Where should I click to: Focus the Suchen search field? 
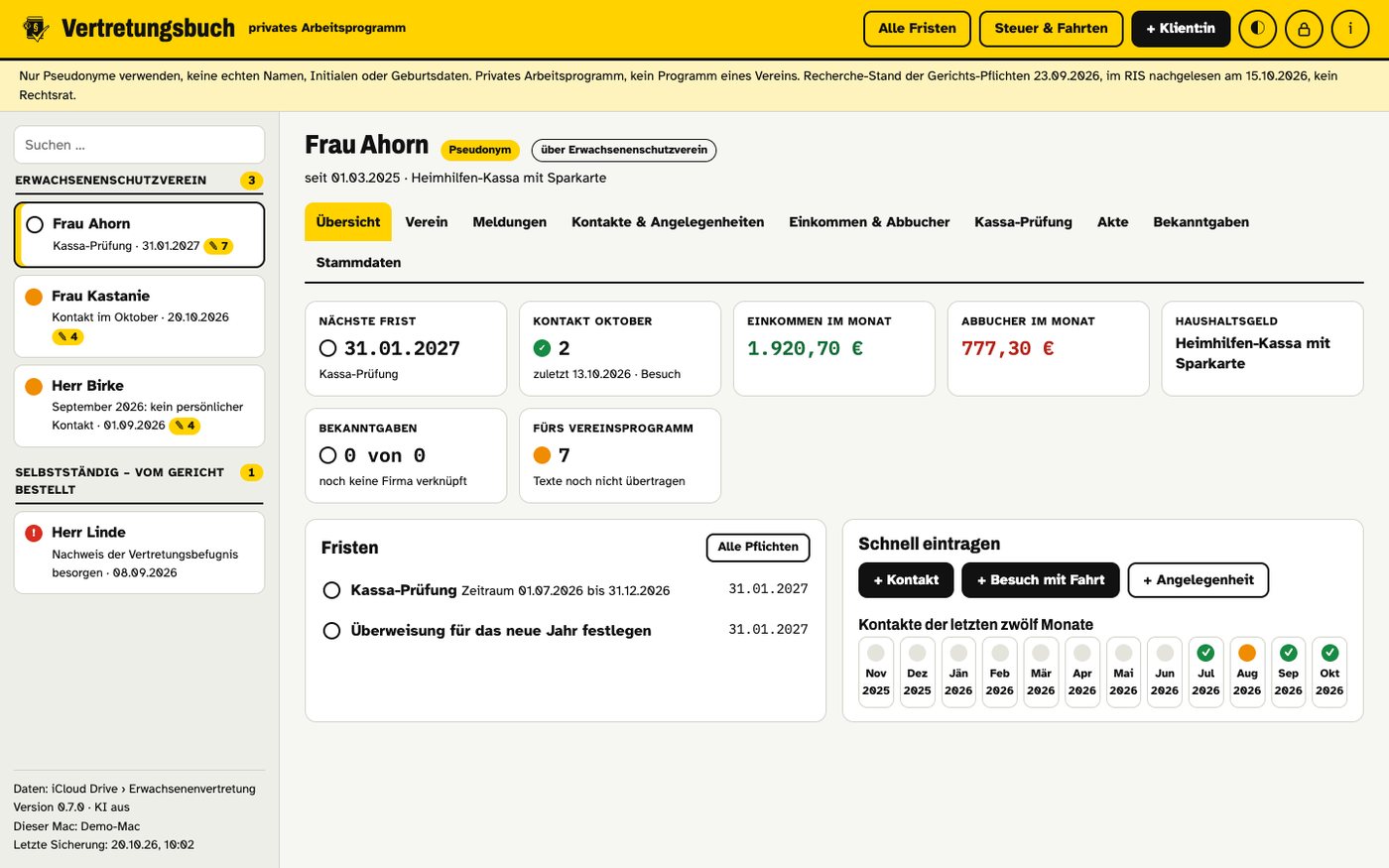coord(139,145)
